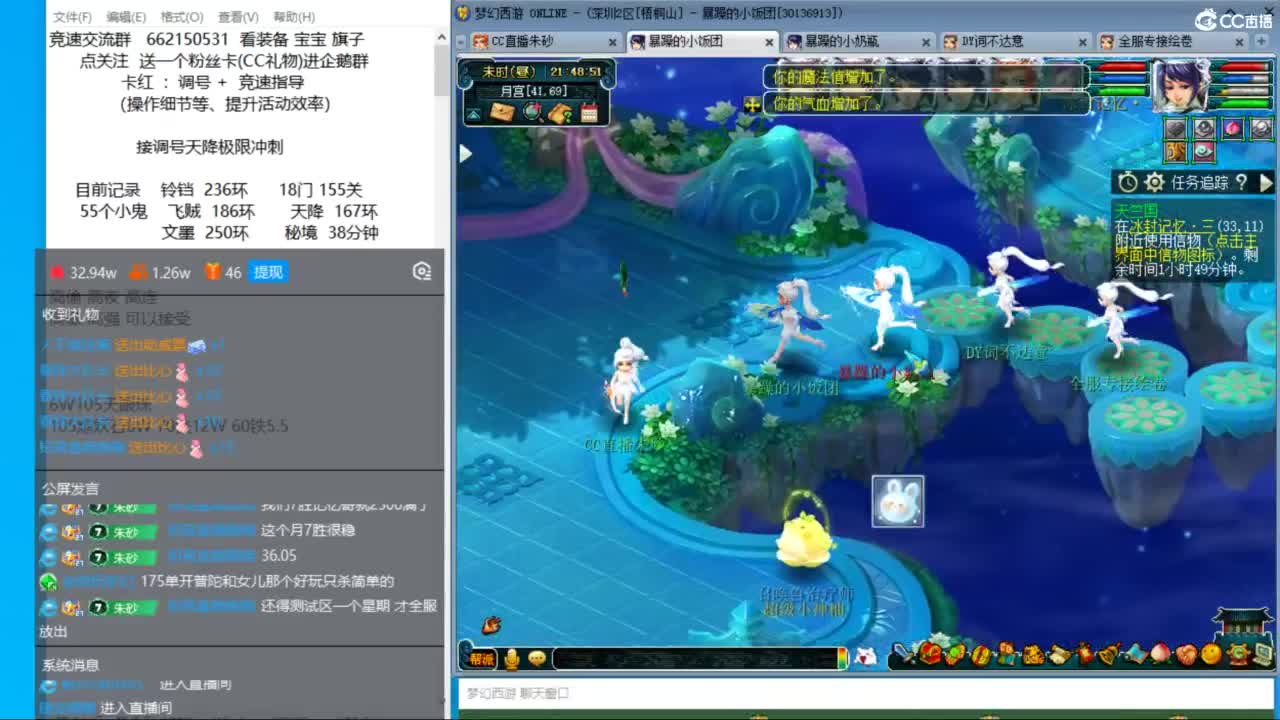Open the quest tracker settings gear
This screenshot has width=1280, height=720.
1153,182
